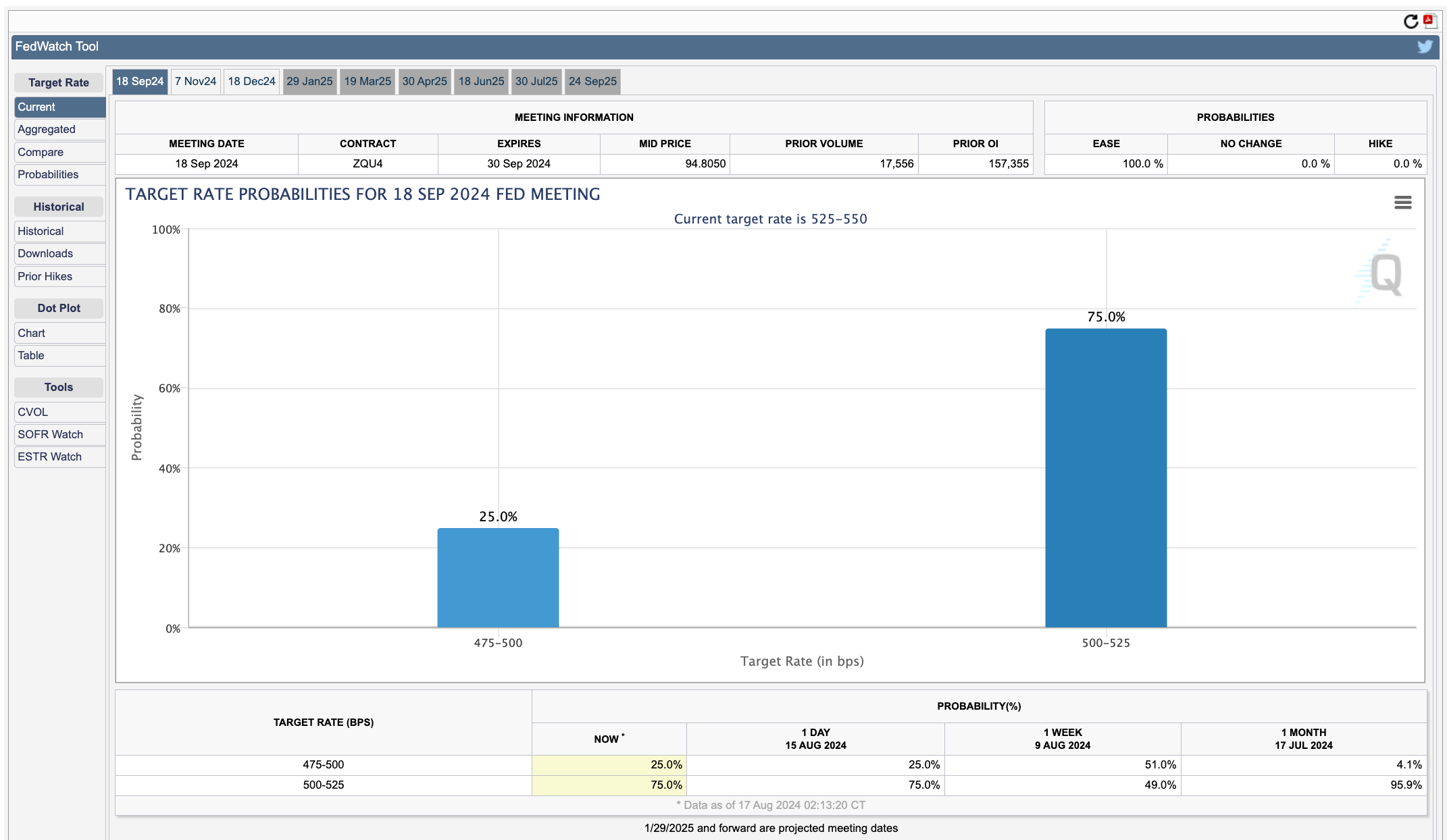Image resolution: width=1447 pixels, height=840 pixels.
Task: Switch to the 18 Dec24 tab
Action: [x=251, y=82]
